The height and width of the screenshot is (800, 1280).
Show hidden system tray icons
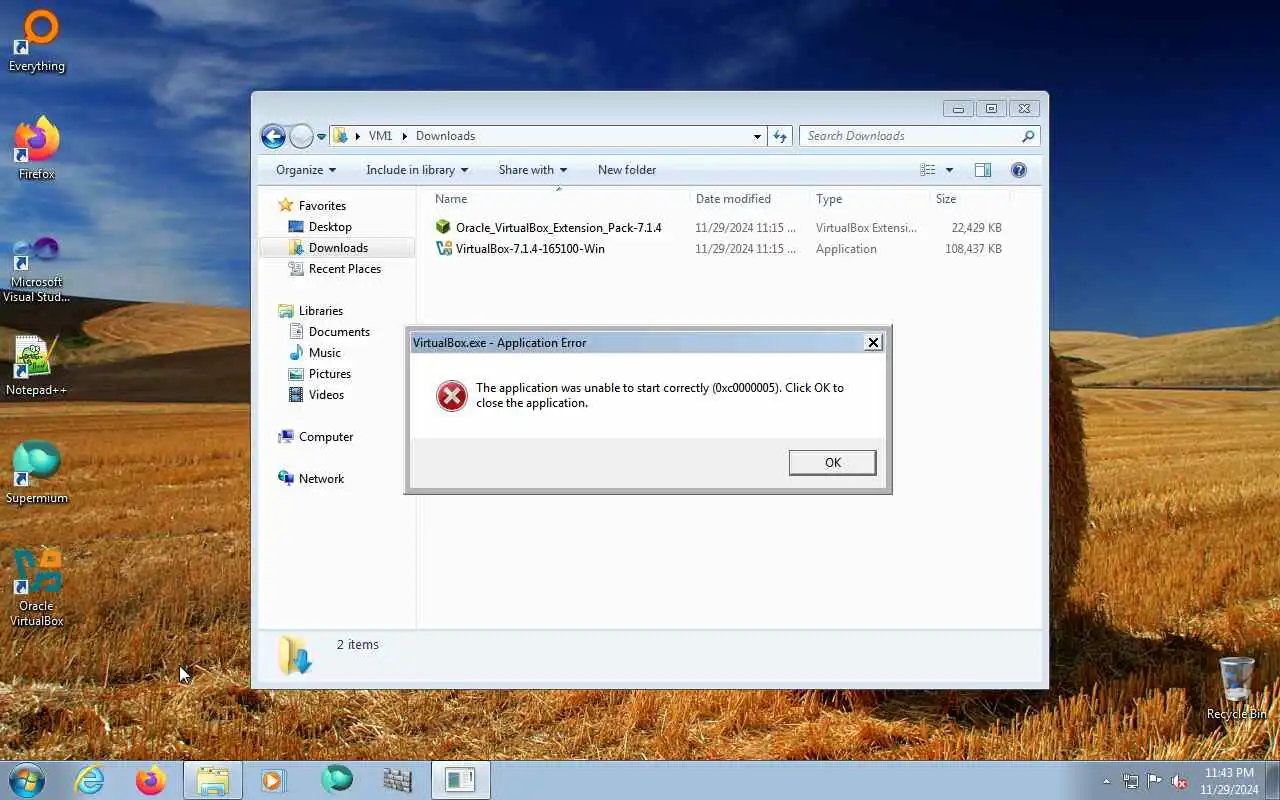point(1106,781)
